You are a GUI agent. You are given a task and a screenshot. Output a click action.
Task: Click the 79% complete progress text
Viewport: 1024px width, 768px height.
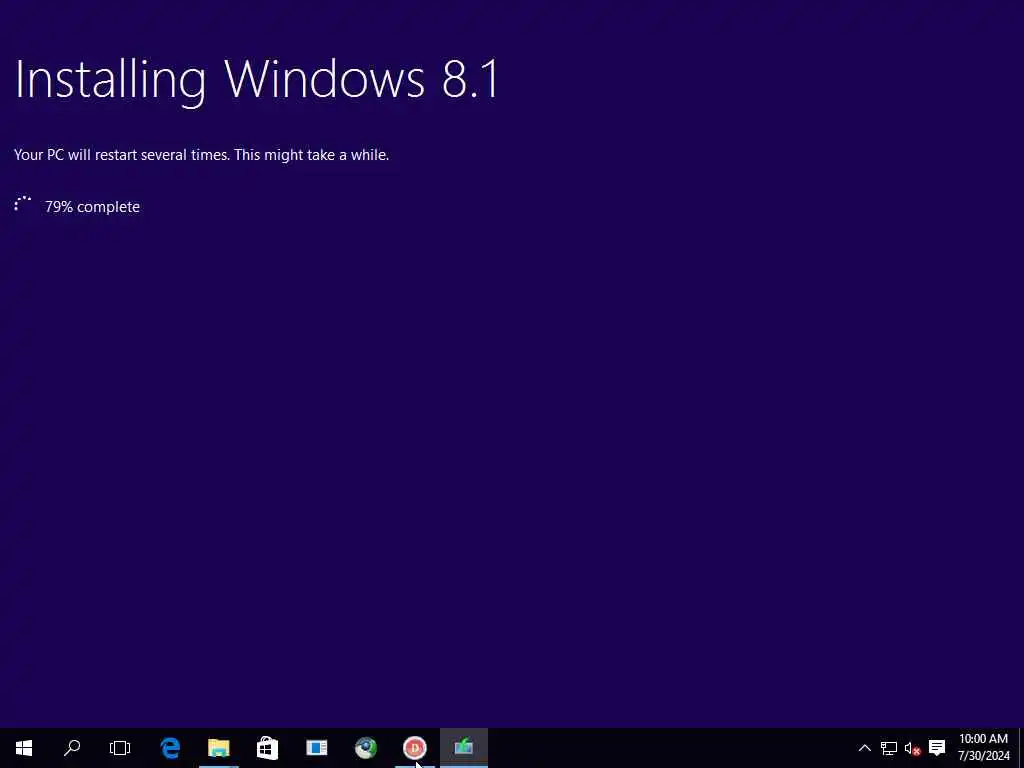pyautogui.click(x=92, y=206)
